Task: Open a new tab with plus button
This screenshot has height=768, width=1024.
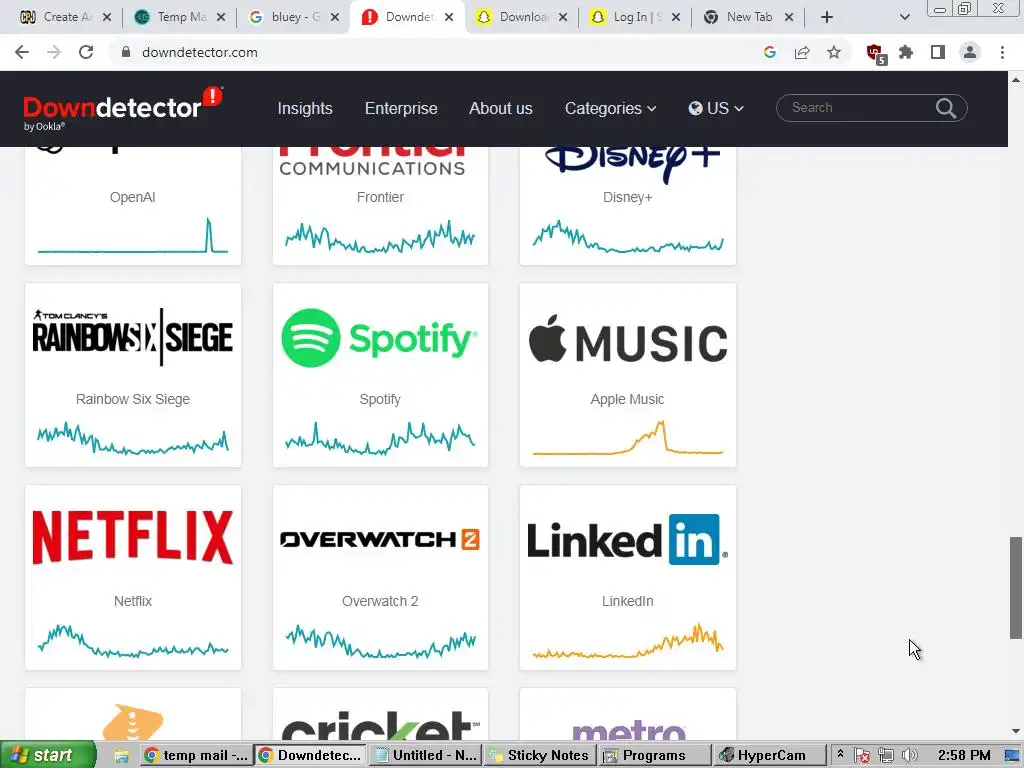Action: (x=827, y=17)
